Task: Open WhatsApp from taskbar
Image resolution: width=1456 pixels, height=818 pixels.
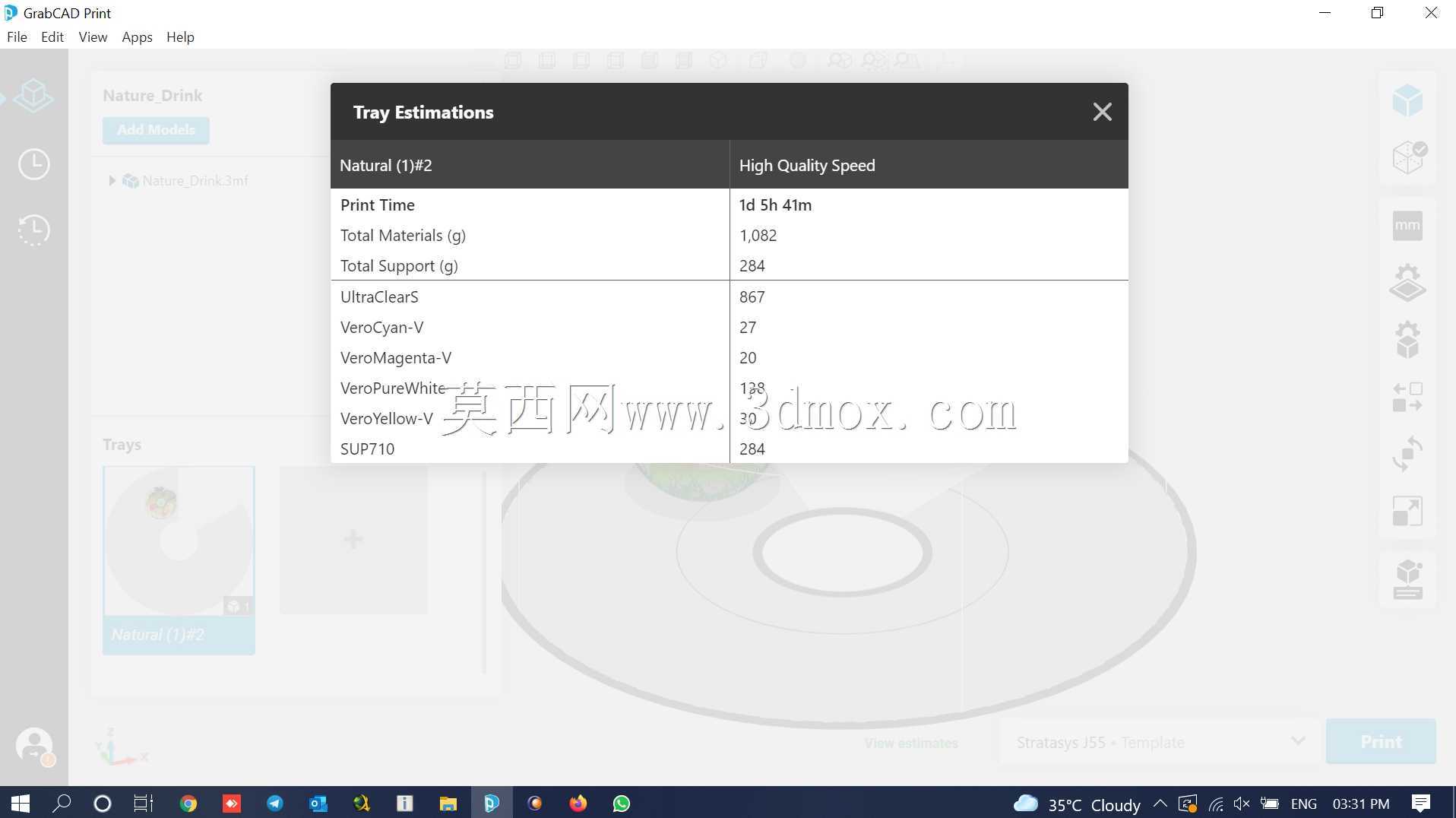Action: (x=621, y=803)
